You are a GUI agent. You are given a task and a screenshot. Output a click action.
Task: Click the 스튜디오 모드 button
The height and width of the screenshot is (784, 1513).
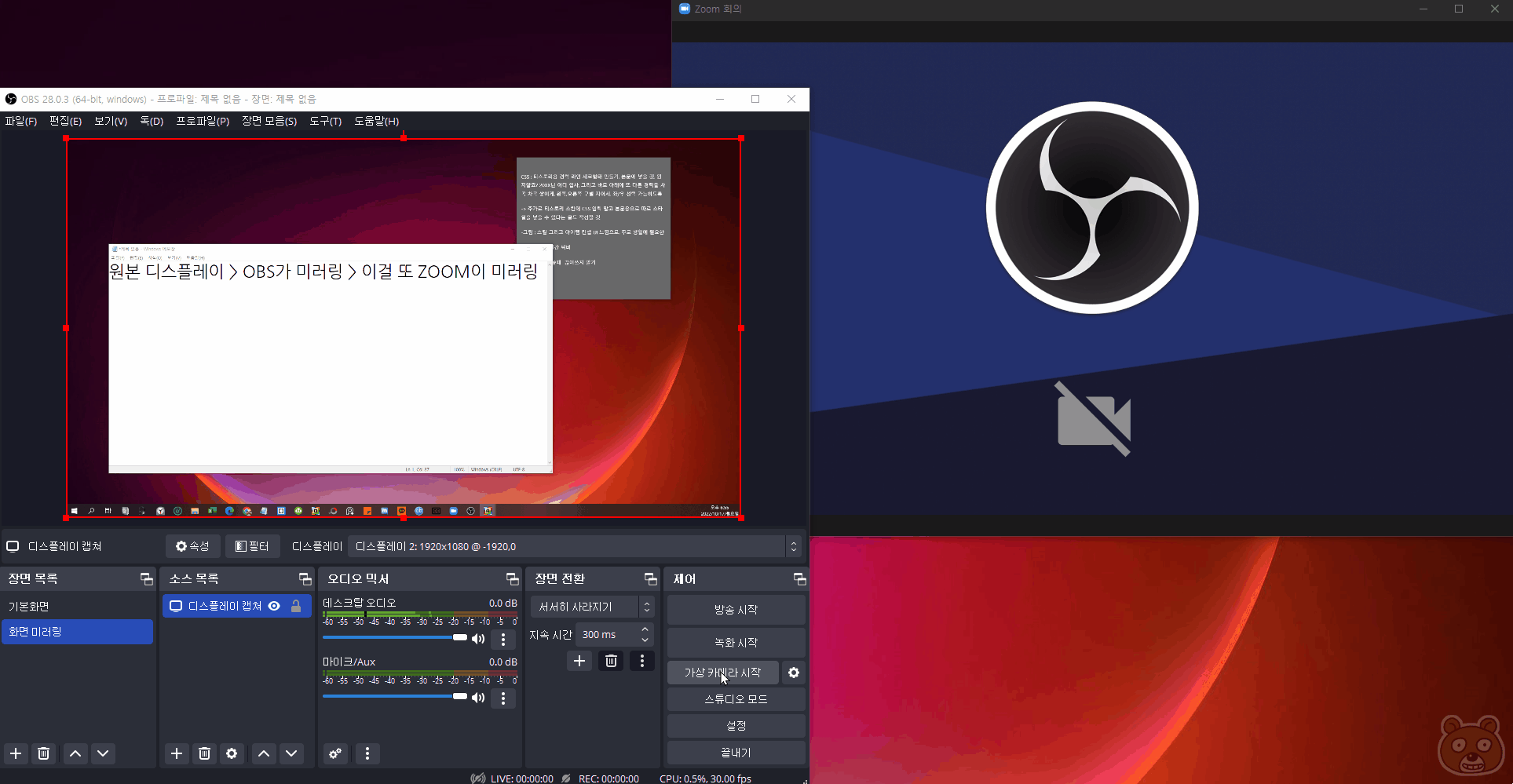736,699
